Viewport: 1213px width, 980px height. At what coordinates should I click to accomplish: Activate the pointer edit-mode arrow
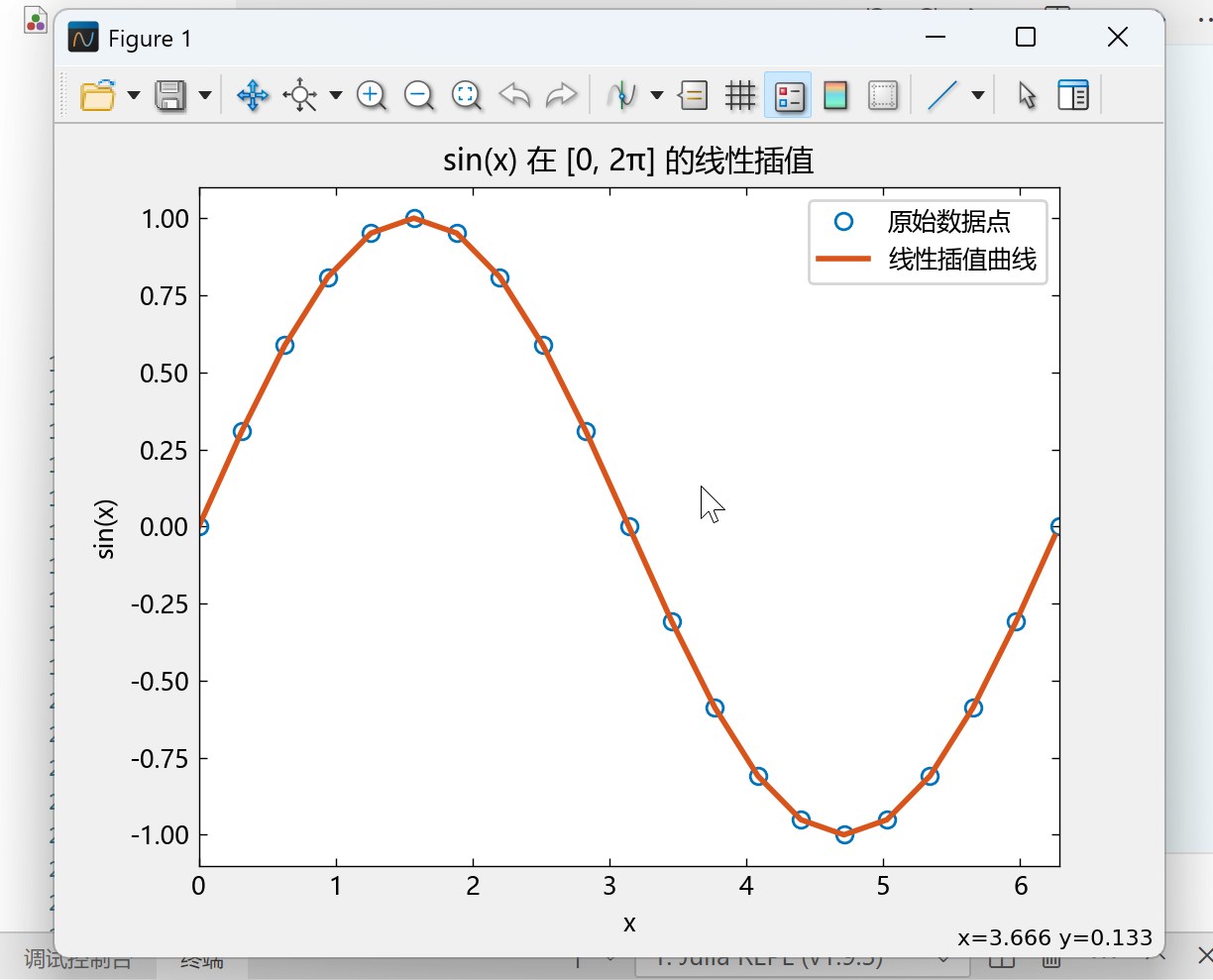click(x=1027, y=96)
